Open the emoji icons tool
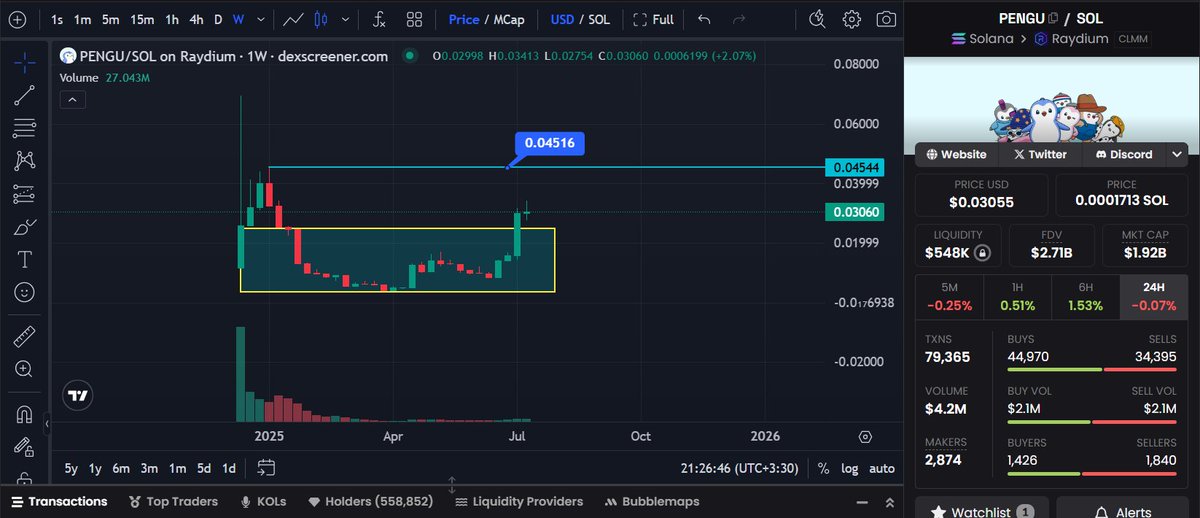 click(25, 293)
